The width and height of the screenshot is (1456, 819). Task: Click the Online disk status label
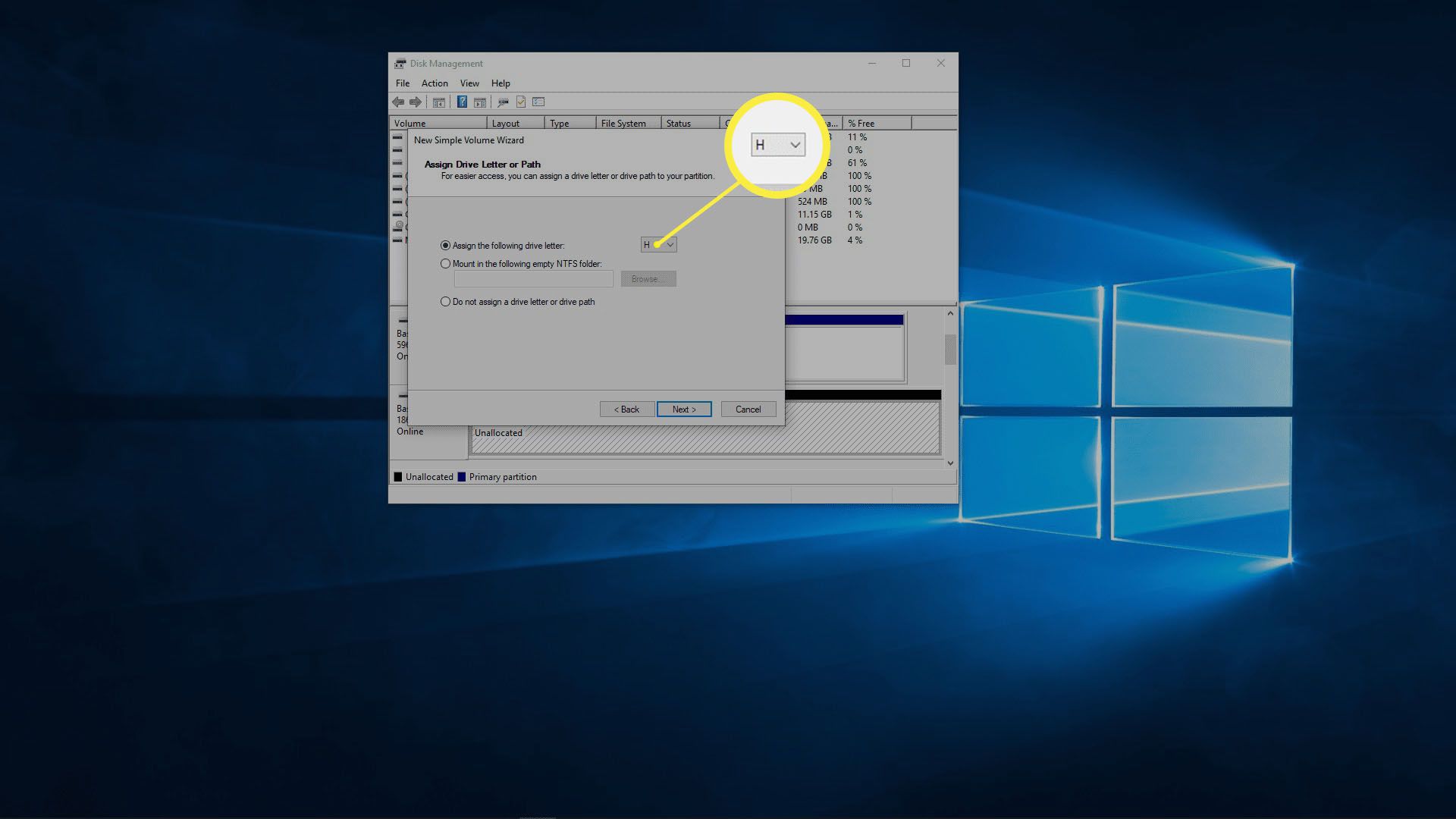[x=410, y=431]
